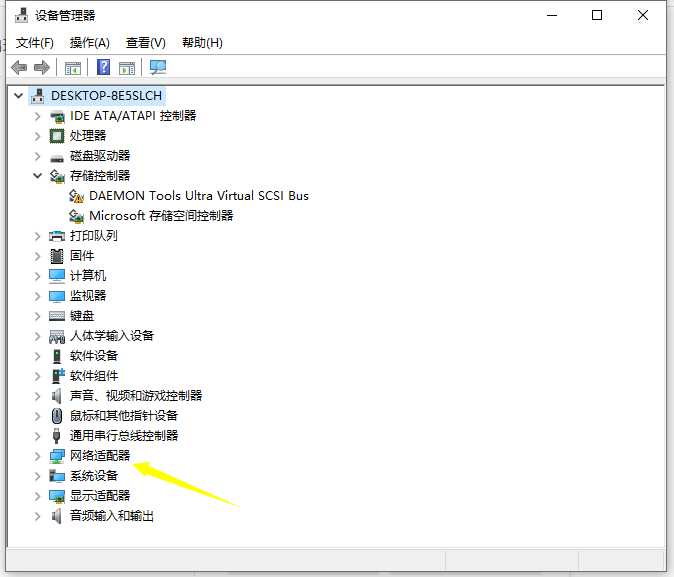Click the Back arrow toolbar icon
This screenshot has height=577, width=674.
[x=19, y=68]
